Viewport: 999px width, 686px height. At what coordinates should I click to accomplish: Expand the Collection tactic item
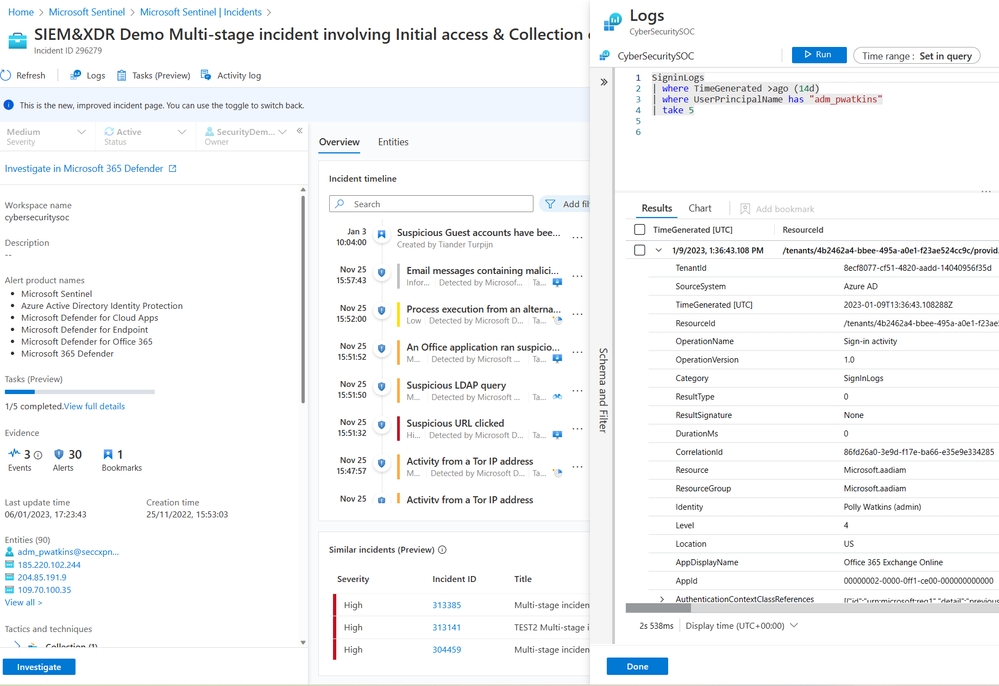17,645
